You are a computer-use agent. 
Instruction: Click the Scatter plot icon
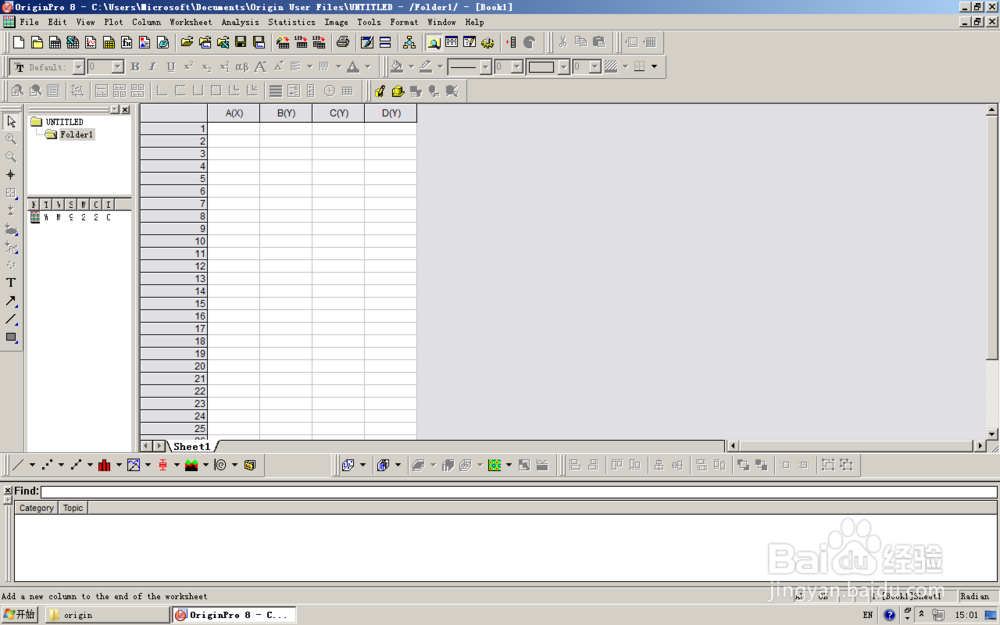point(47,465)
